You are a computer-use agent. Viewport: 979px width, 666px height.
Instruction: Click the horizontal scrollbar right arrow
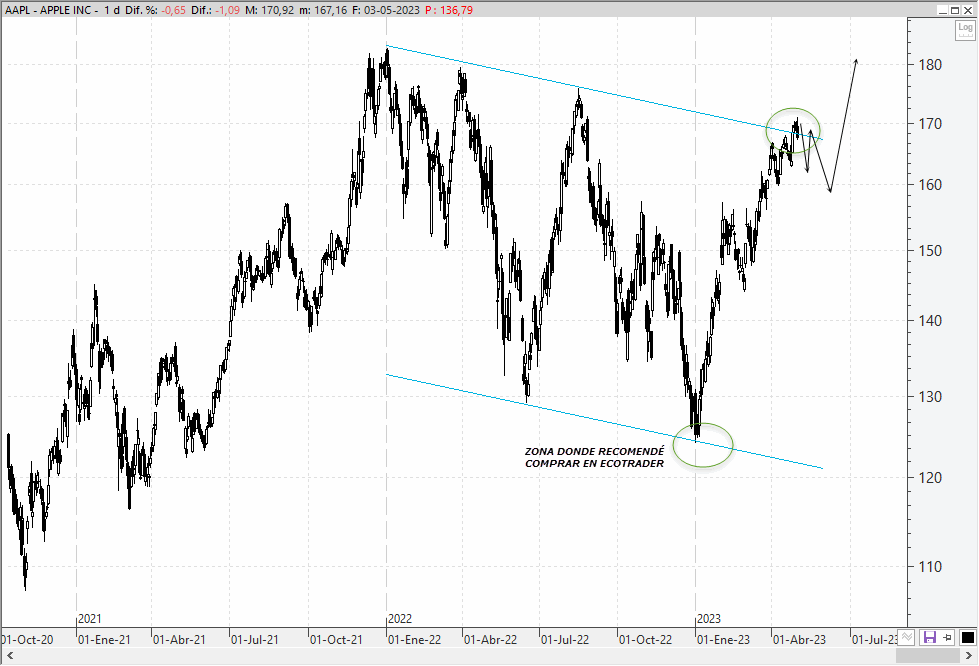point(969,655)
